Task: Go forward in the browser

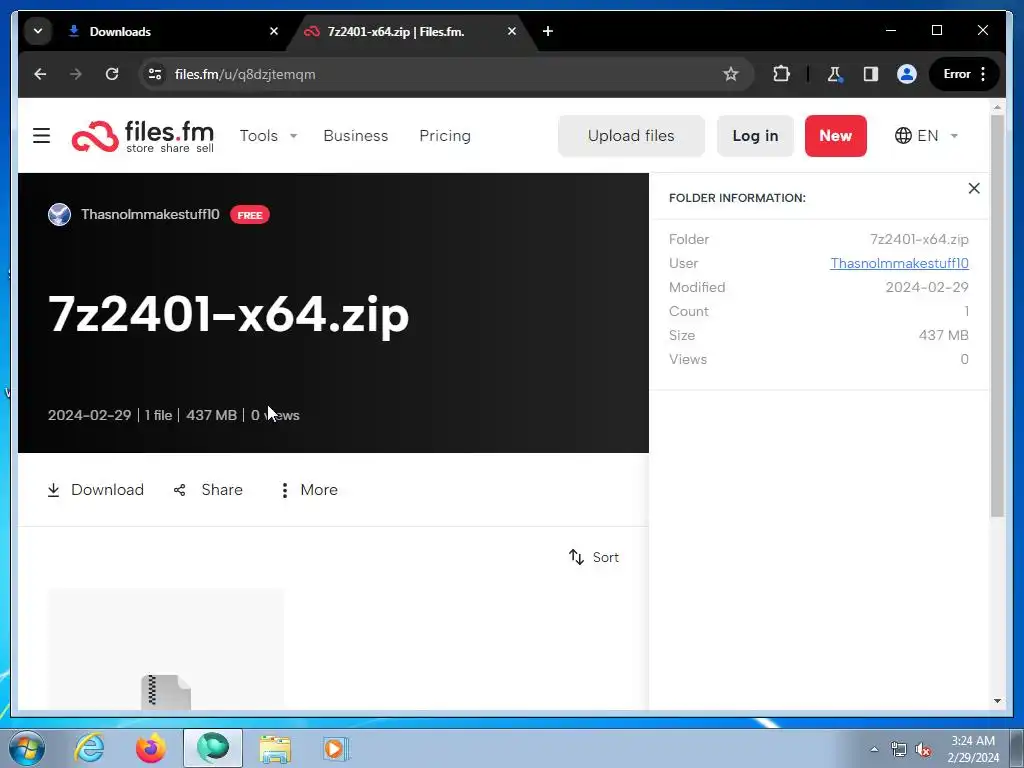Action: 76,74
